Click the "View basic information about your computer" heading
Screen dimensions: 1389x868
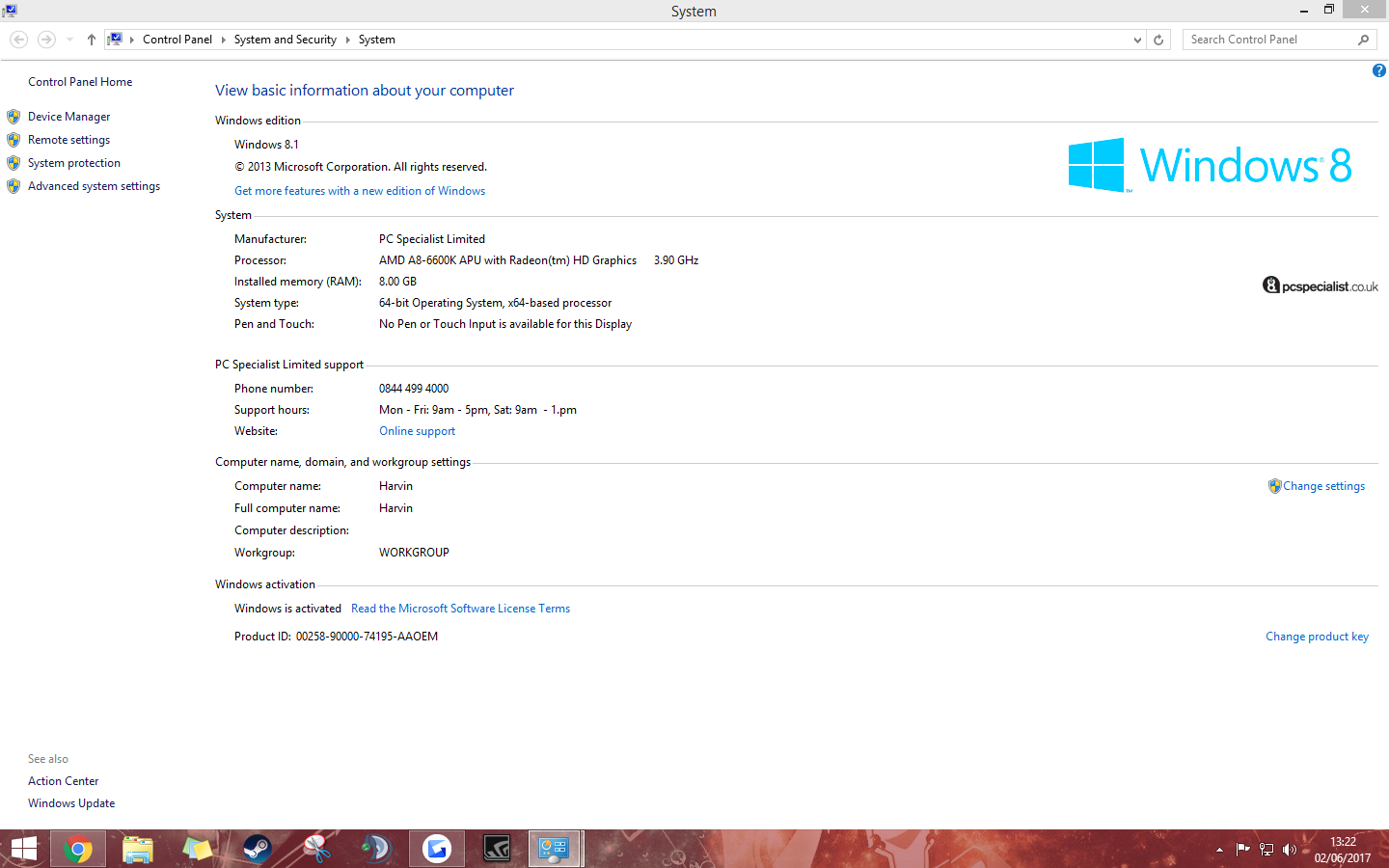coord(365,91)
